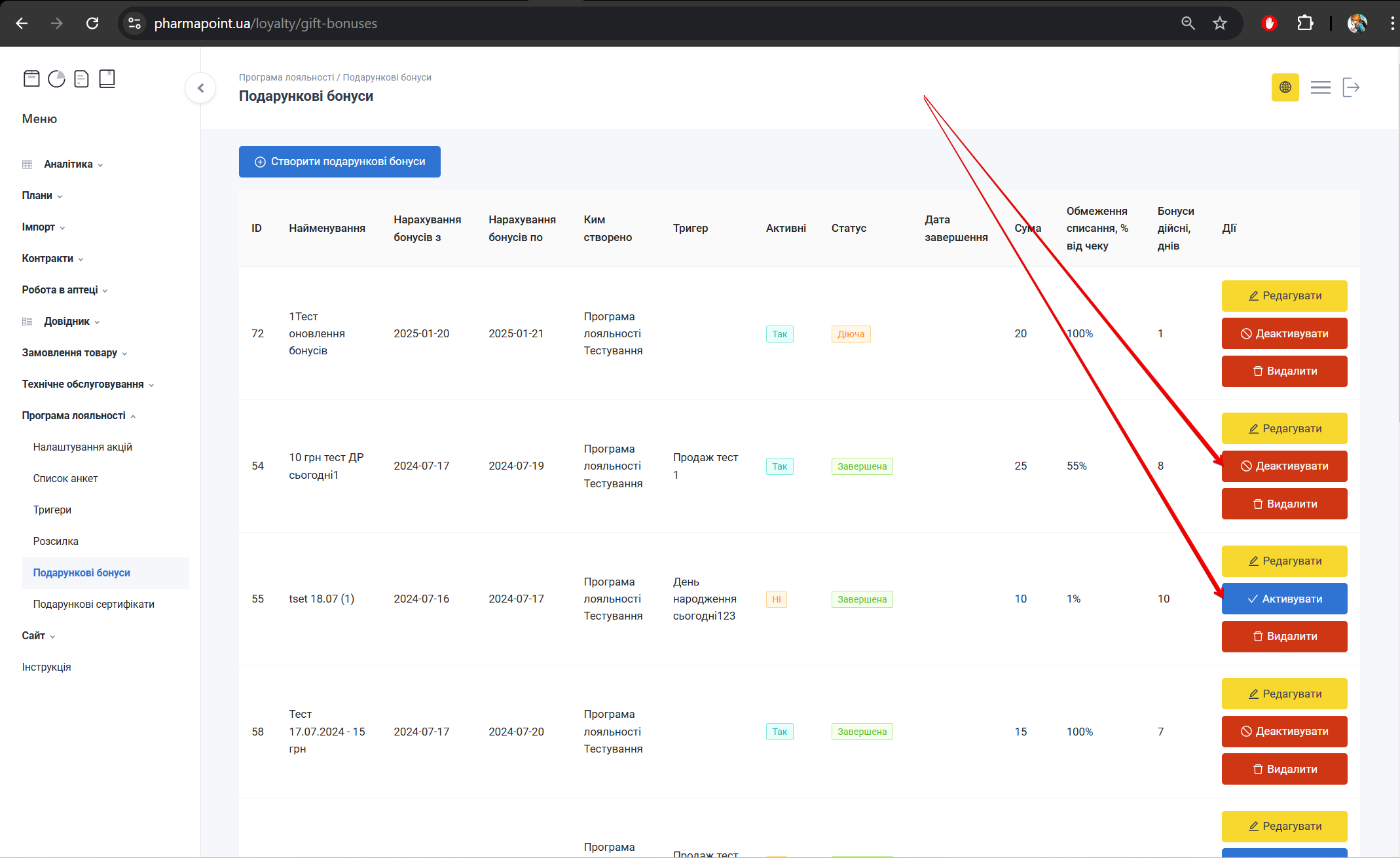Open the browser three-dot menu
This screenshot has height=858, width=1400.
point(1391,24)
